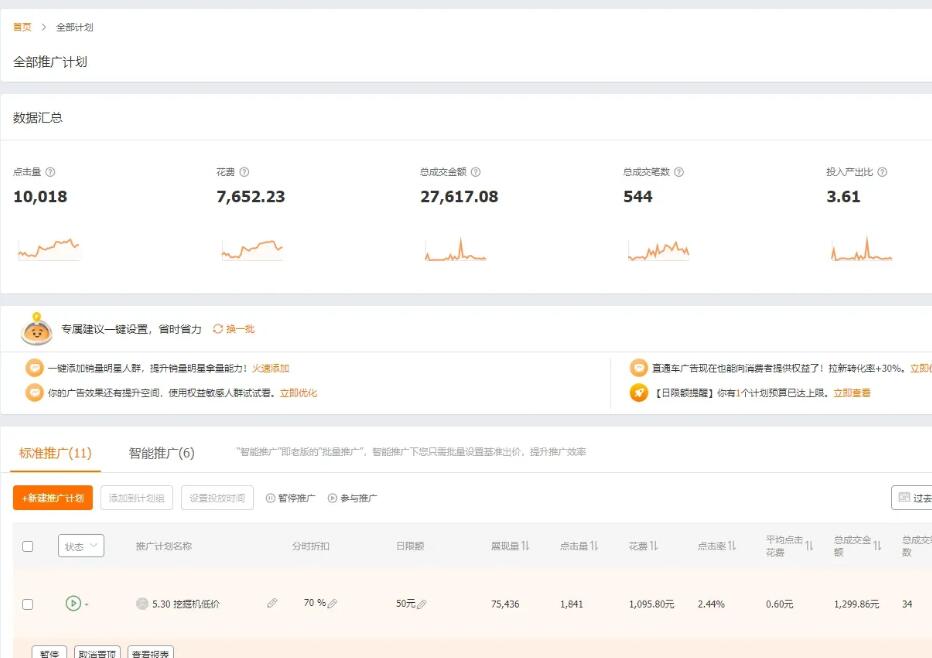The height and width of the screenshot is (658, 932).
Task: Open the 状态 filter dropdown
Action: (81, 546)
